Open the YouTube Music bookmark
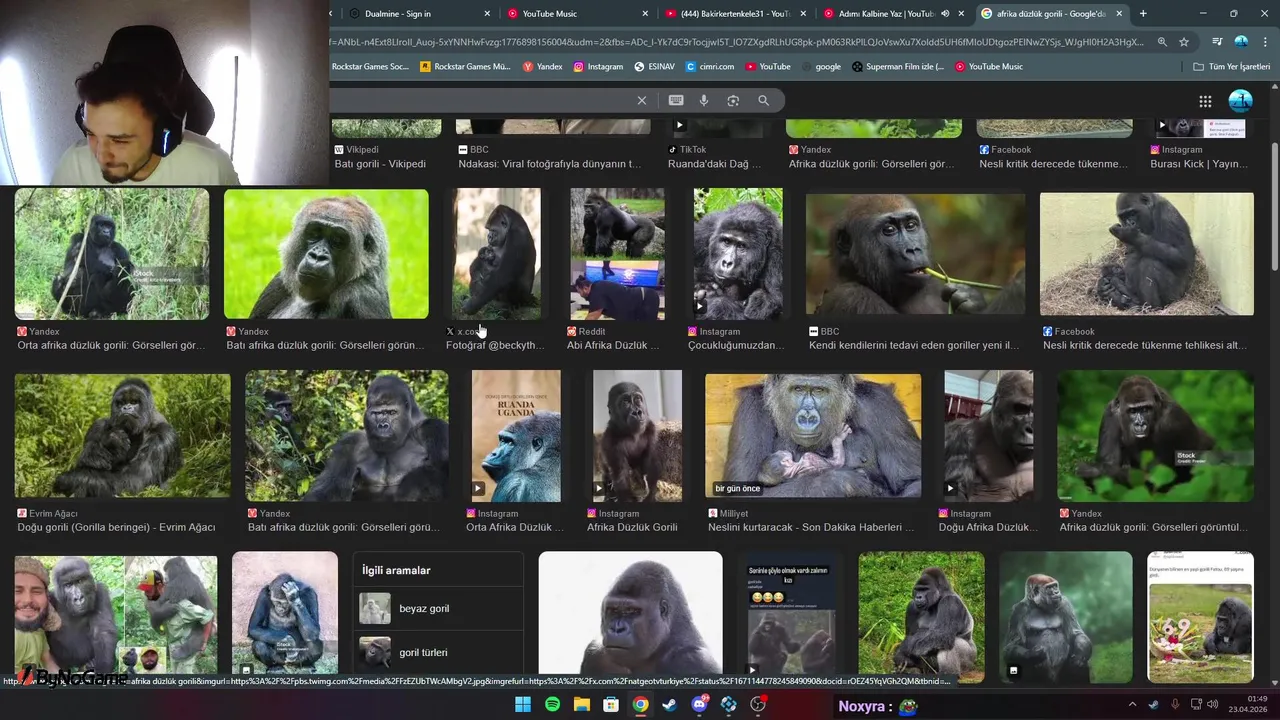The image size is (1280, 720). [989, 67]
